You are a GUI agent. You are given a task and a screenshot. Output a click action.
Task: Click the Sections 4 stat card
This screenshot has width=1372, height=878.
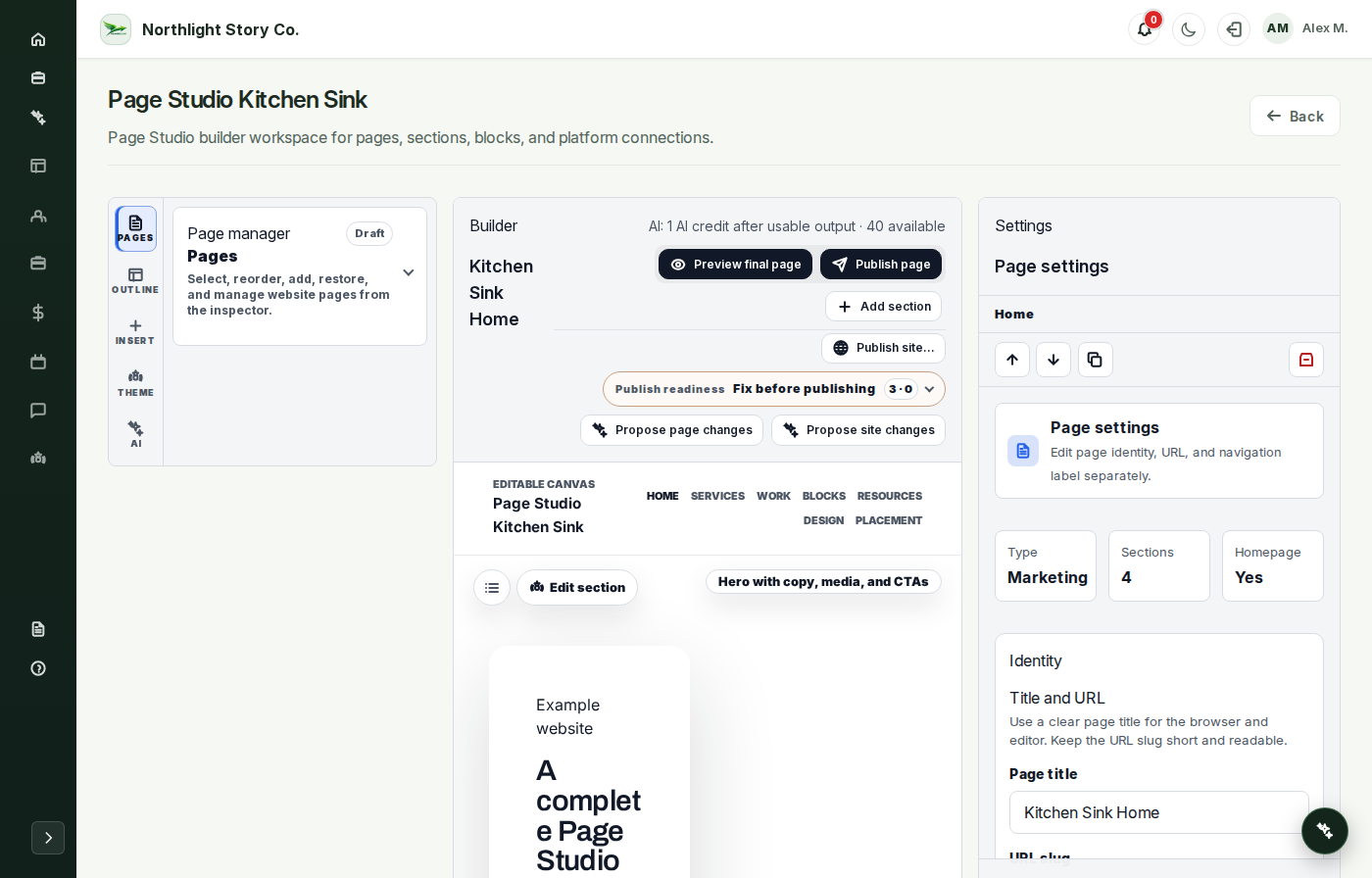[x=1159, y=566]
